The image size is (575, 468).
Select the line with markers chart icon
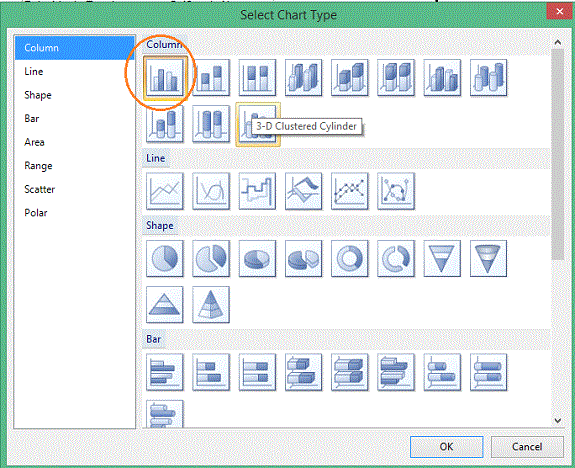click(350, 191)
